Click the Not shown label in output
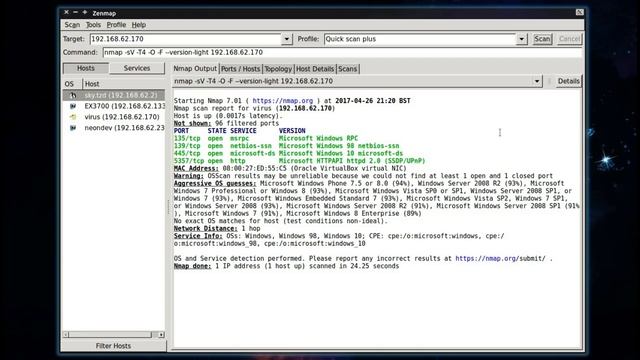 (x=192, y=123)
